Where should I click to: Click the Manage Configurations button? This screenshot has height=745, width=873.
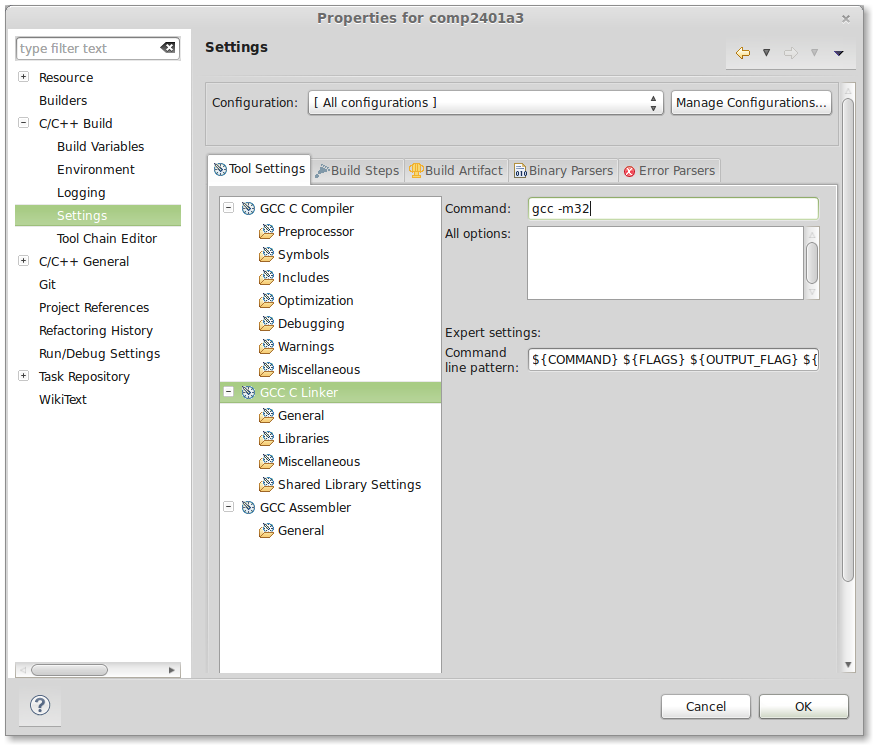point(751,103)
